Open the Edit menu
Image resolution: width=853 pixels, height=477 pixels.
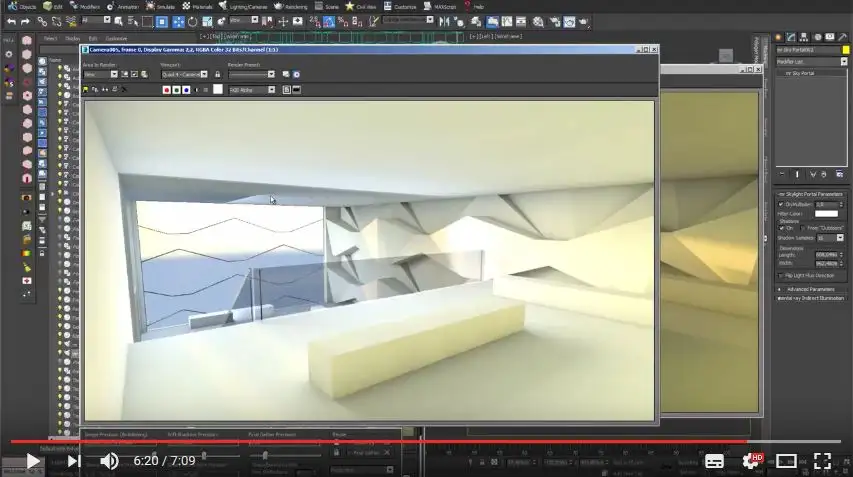pyautogui.click(x=53, y=7)
